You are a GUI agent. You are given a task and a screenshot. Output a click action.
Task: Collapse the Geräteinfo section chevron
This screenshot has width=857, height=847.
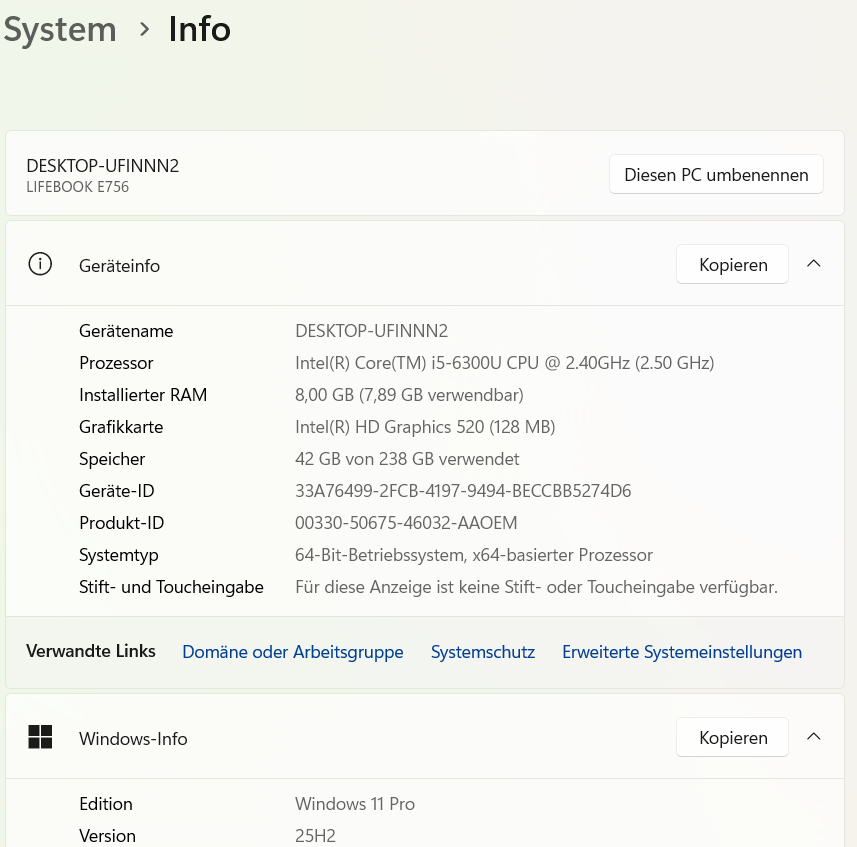[813, 264]
